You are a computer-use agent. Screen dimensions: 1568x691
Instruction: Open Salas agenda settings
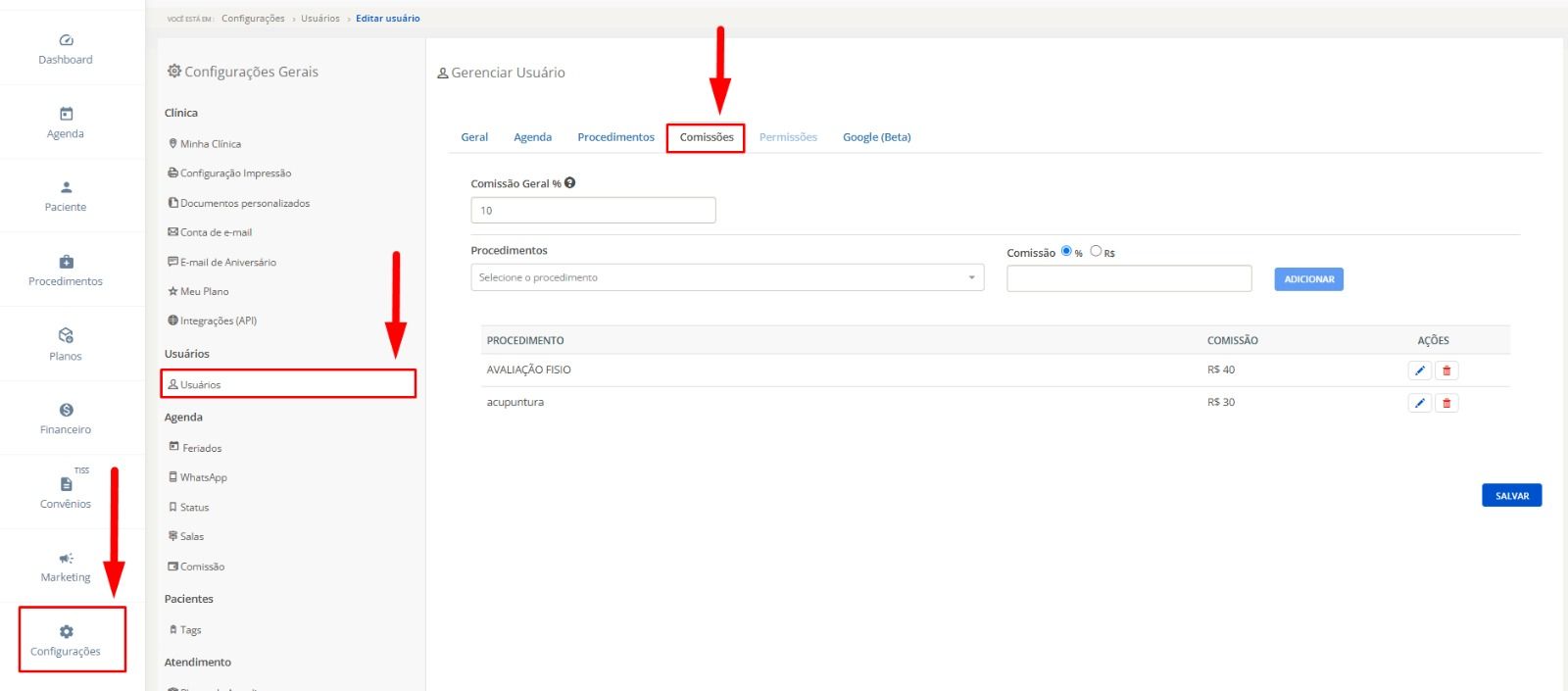point(186,536)
